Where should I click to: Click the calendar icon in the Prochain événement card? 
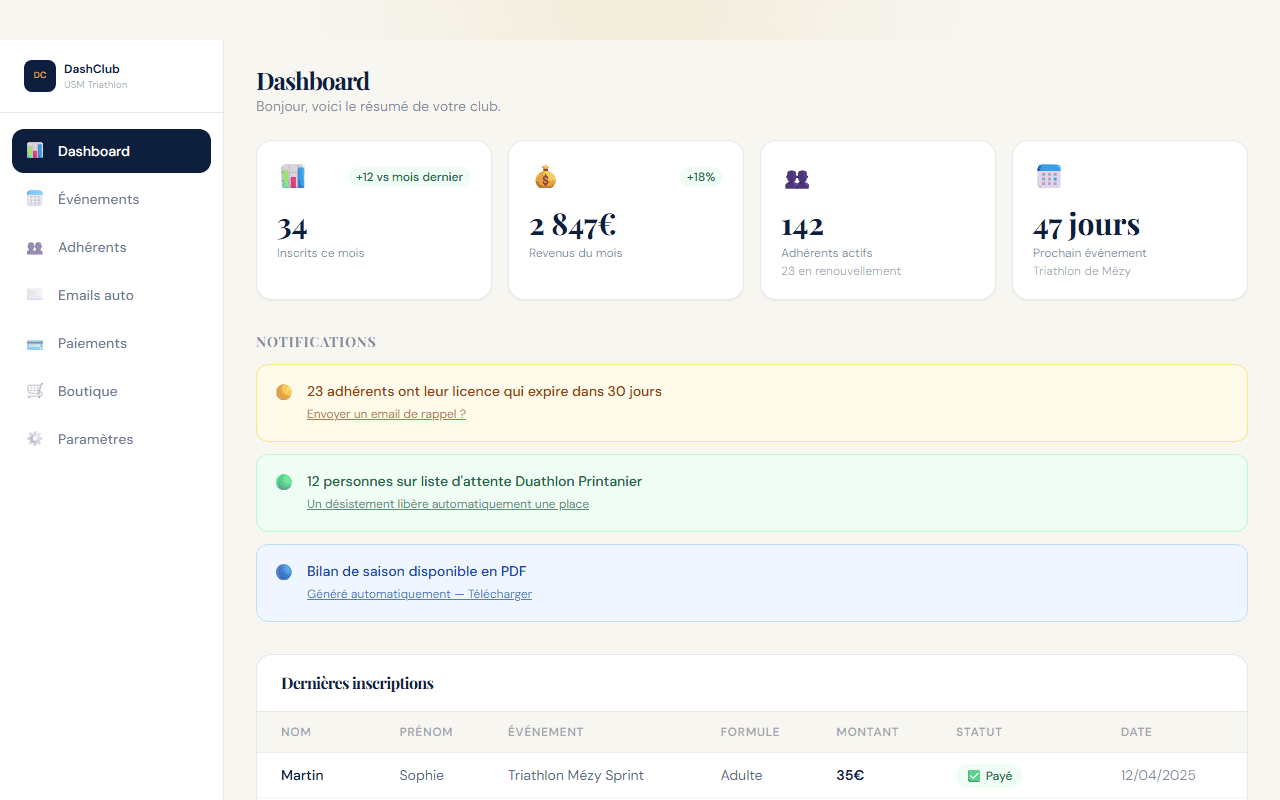pos(1049,177)
